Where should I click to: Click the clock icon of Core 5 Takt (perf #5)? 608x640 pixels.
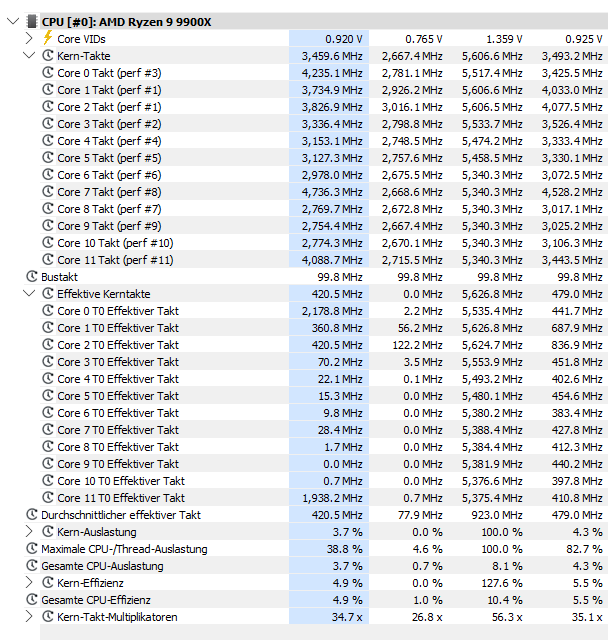(48, 158)
